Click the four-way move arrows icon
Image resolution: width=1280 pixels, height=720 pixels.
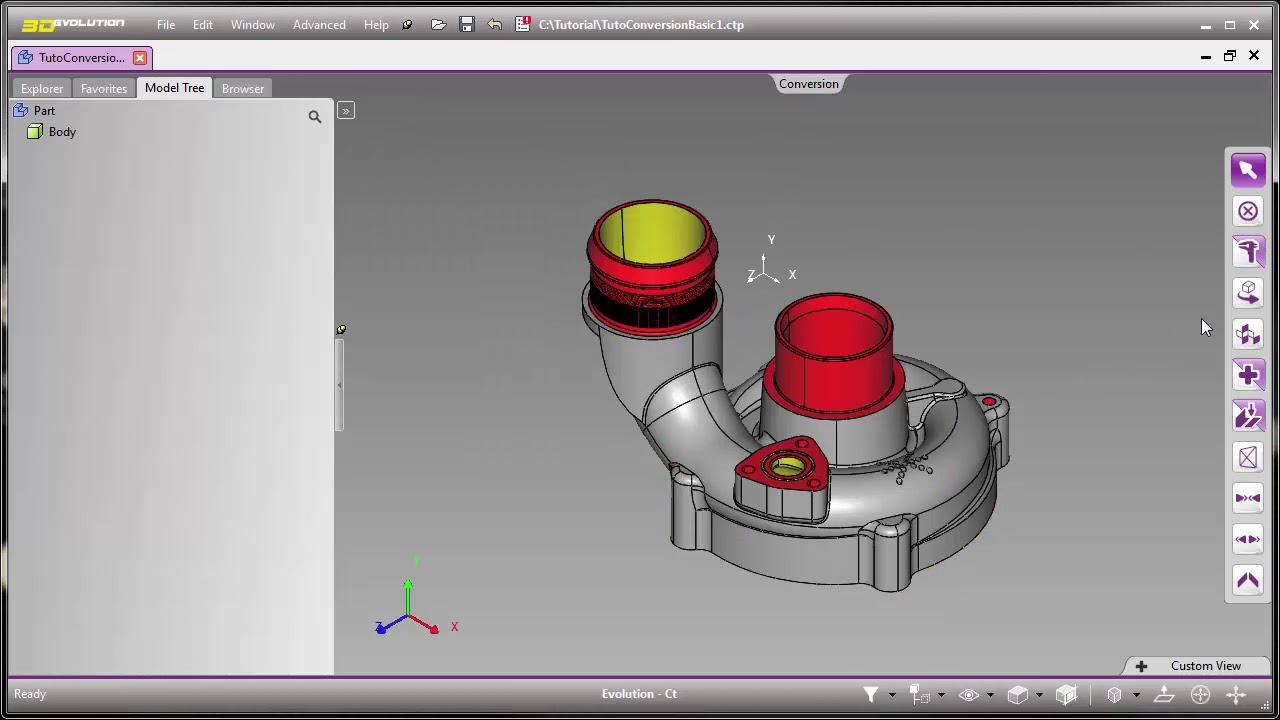pos(1236,695)
